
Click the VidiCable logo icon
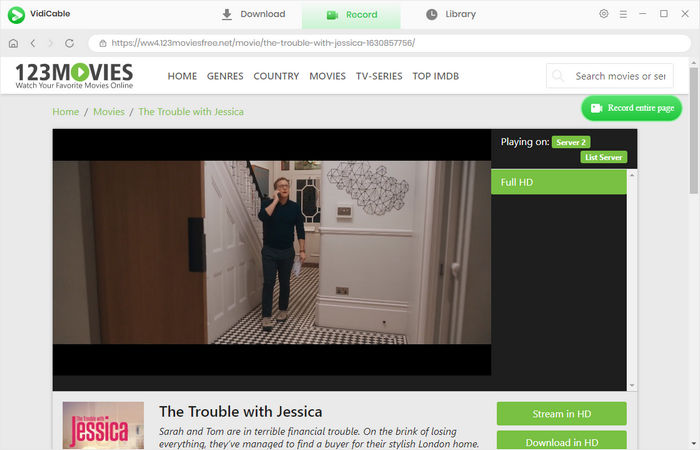16,15
